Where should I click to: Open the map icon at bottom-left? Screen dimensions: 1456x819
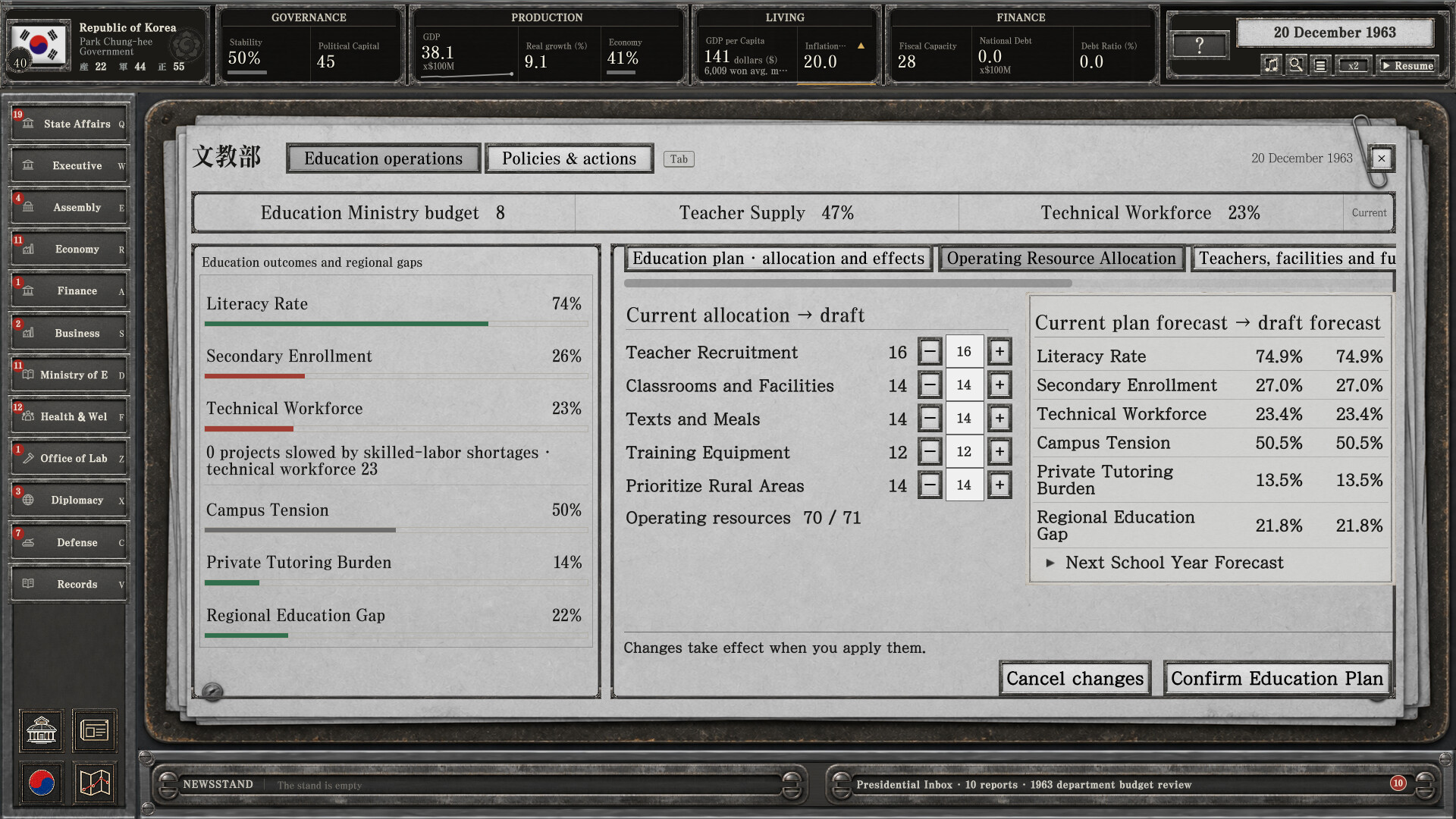click(x=95, y=783)
